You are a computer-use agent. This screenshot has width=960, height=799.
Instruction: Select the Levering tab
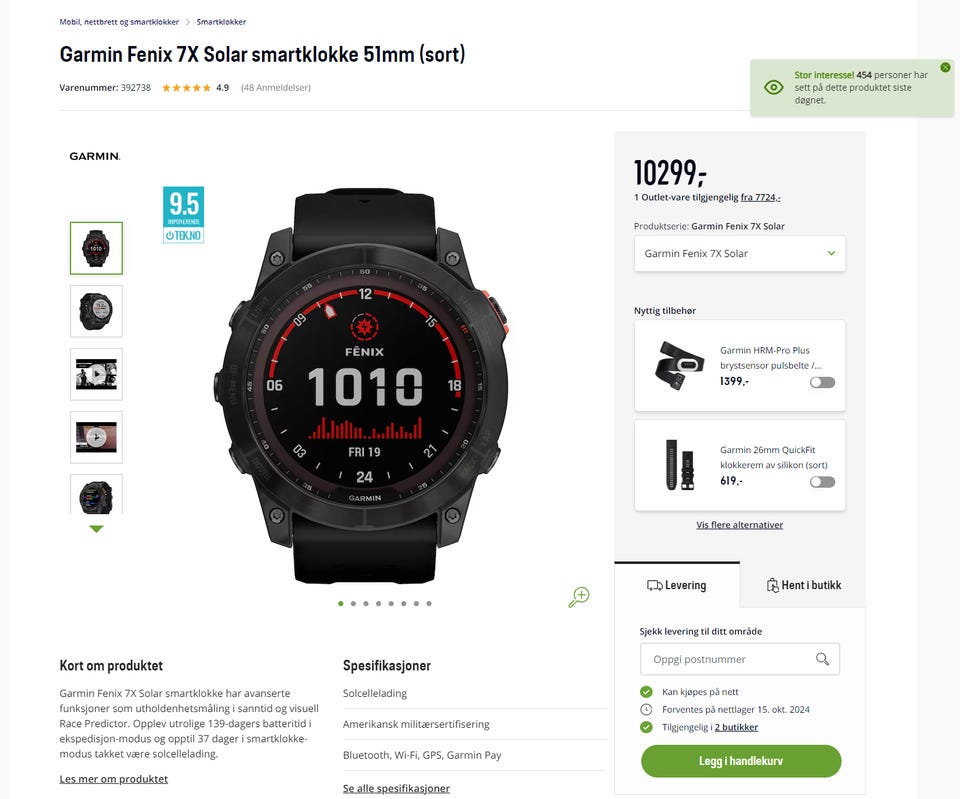[x=677, y=585]
